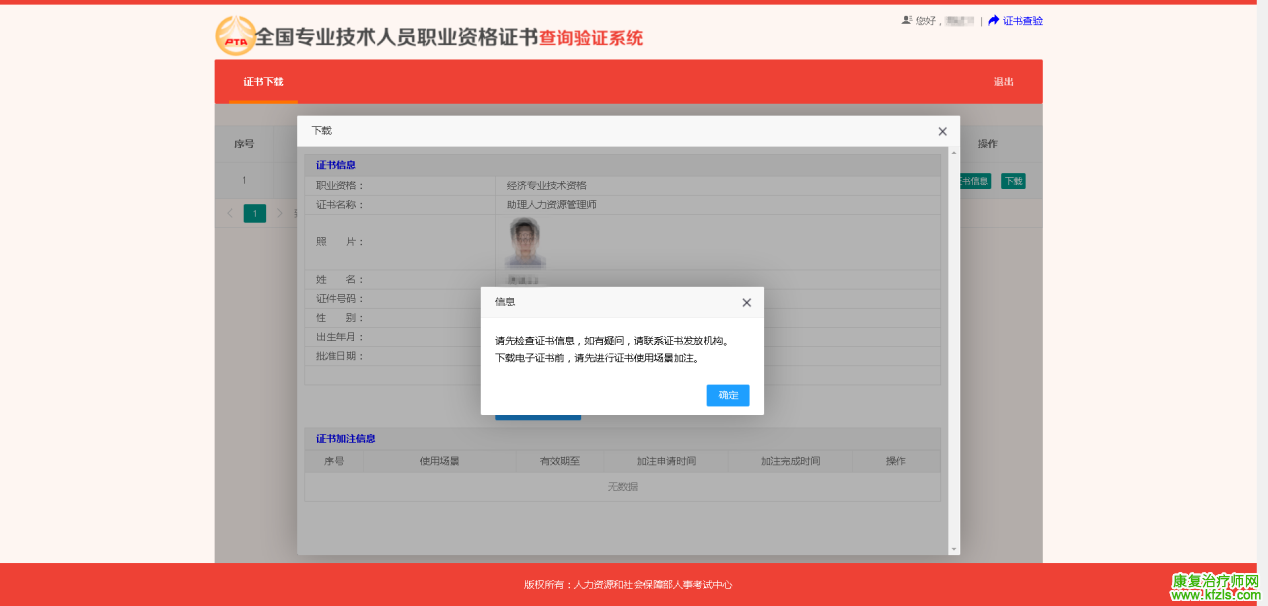Click the message line starting 请先检查证书信息
Viewport: 1268px width, 606px height.
click(x=612, y=341)
